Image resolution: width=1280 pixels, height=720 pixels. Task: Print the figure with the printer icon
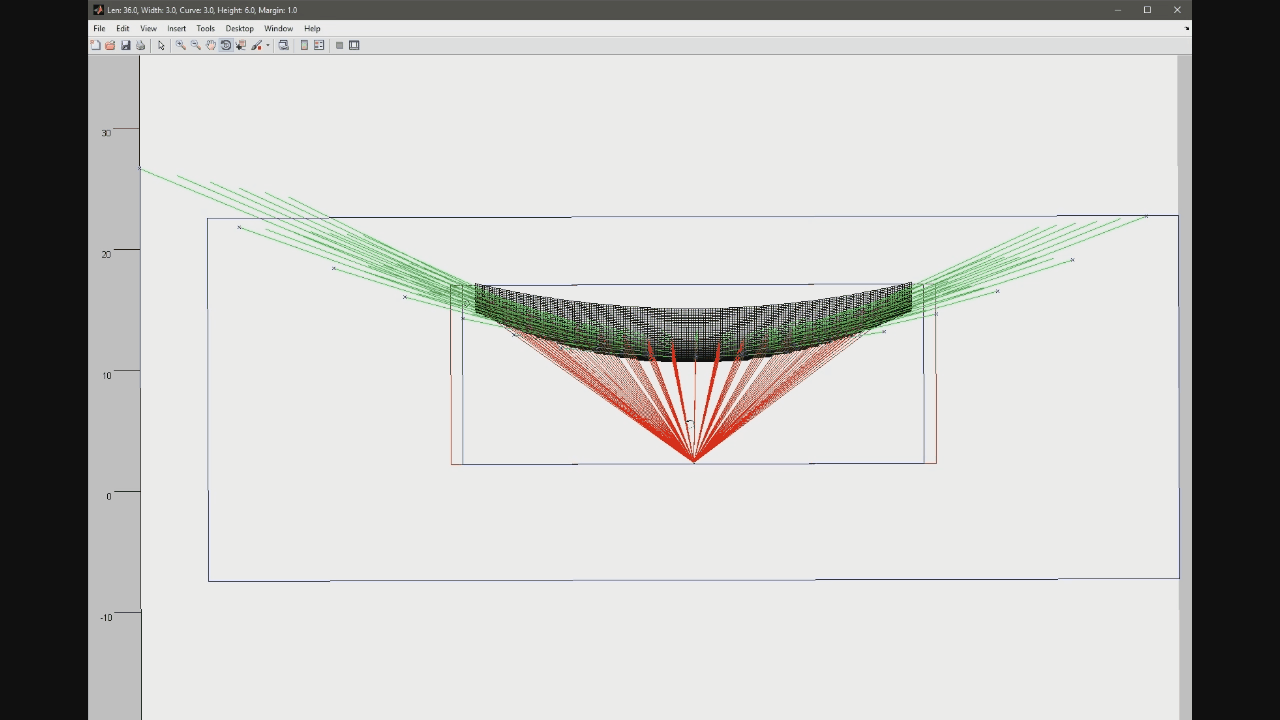pyautogui.click(x=140, y=45)
